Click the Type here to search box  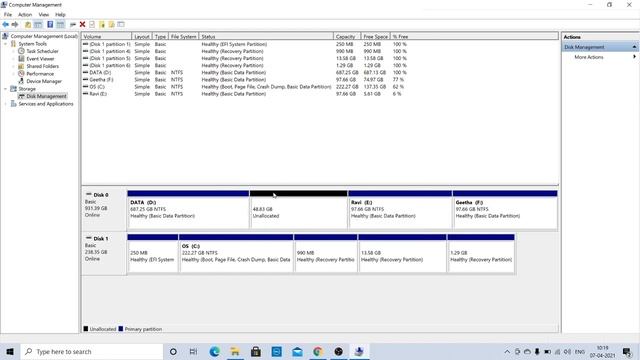pyautogui.click(x=92, y=351)
